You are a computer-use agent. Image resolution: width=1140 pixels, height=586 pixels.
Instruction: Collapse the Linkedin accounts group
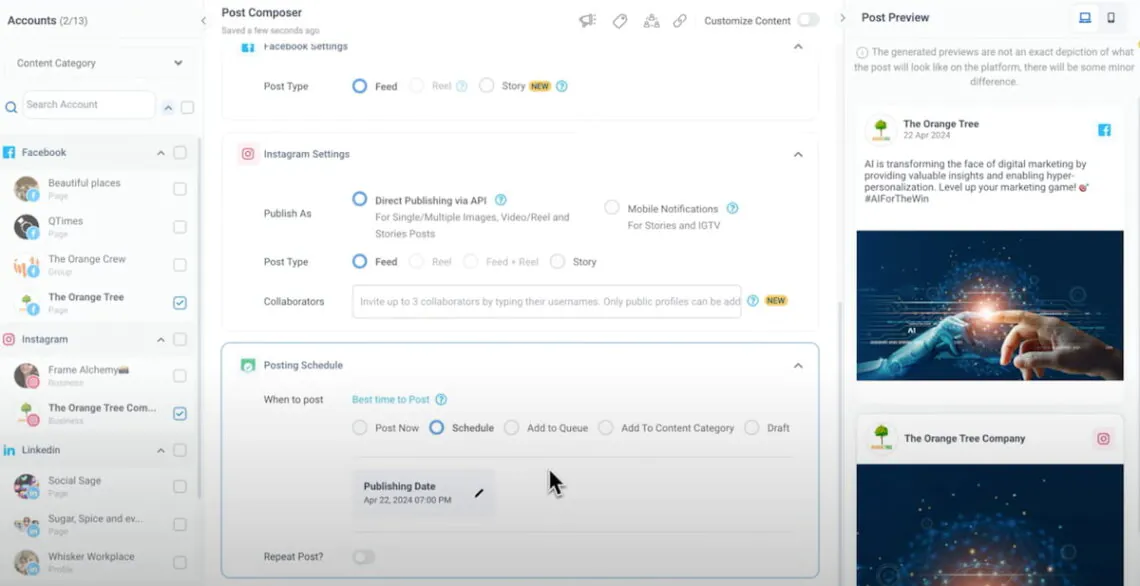[x=161, y=450]
